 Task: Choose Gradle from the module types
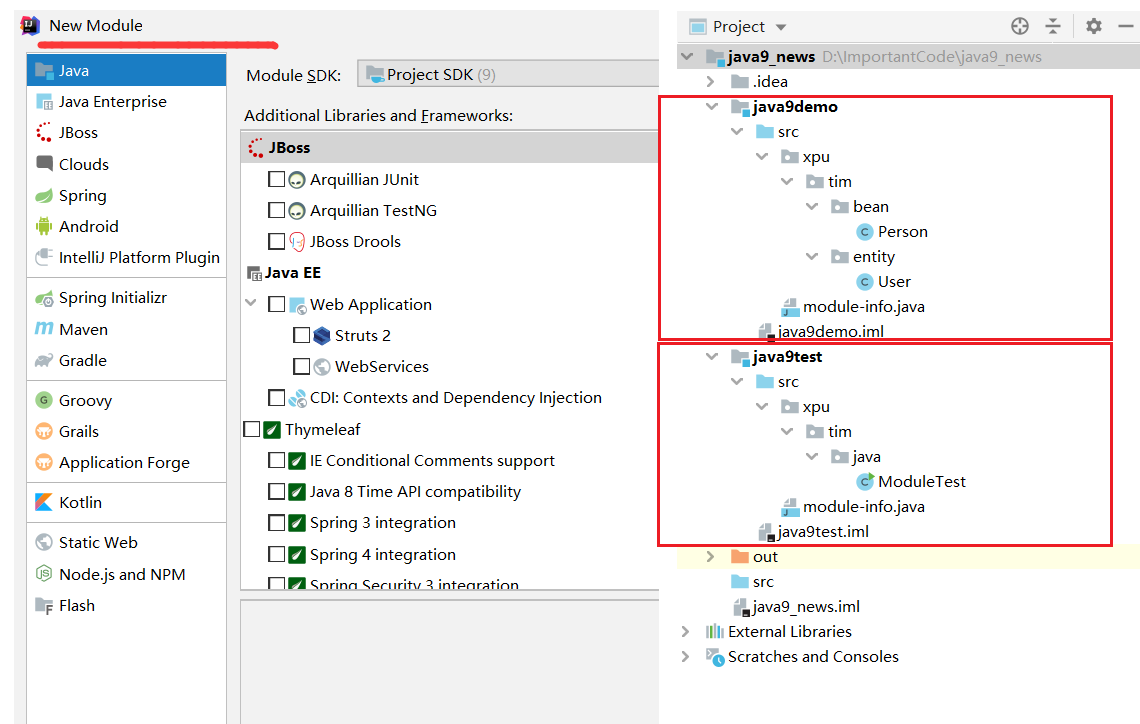[x=82, y=360]
